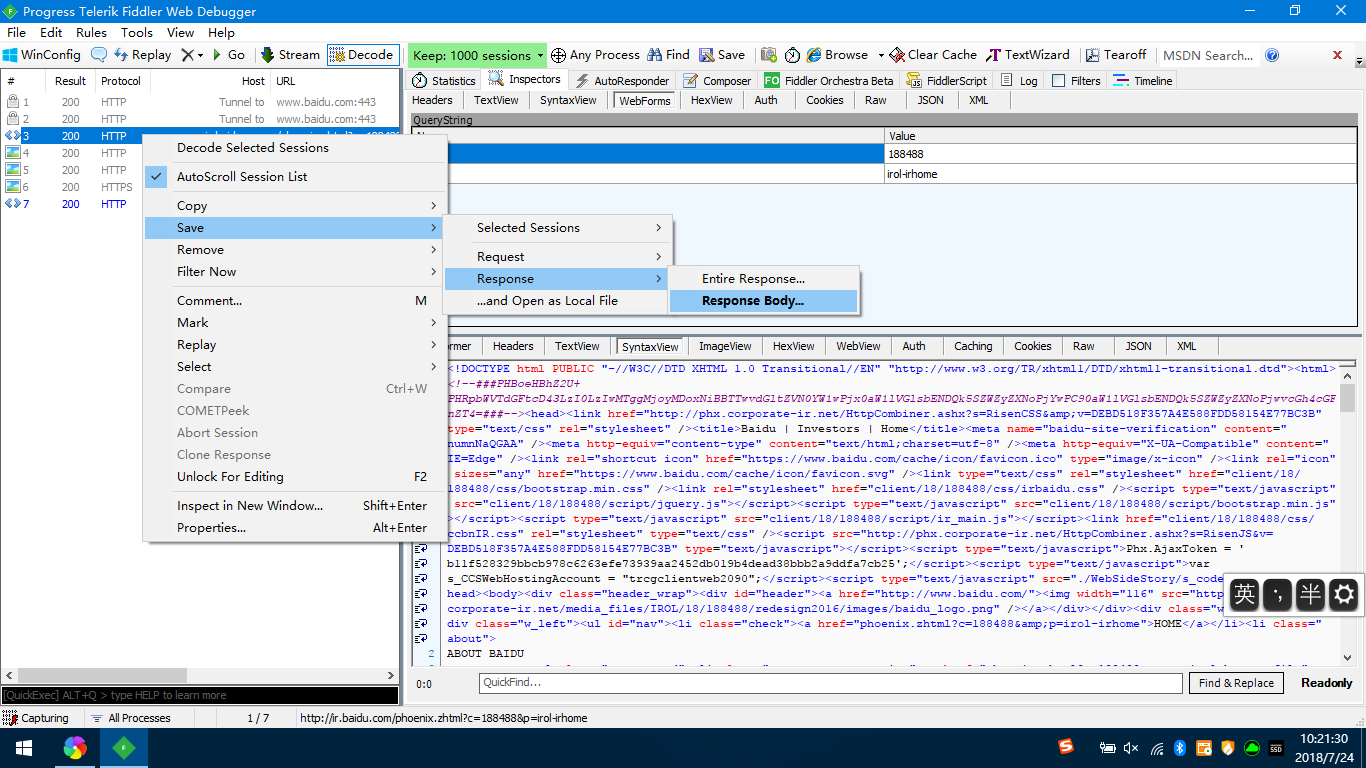1366x768 pixels.
Task: Expand the Select submenu in context menu
Action: click(295, 367)
